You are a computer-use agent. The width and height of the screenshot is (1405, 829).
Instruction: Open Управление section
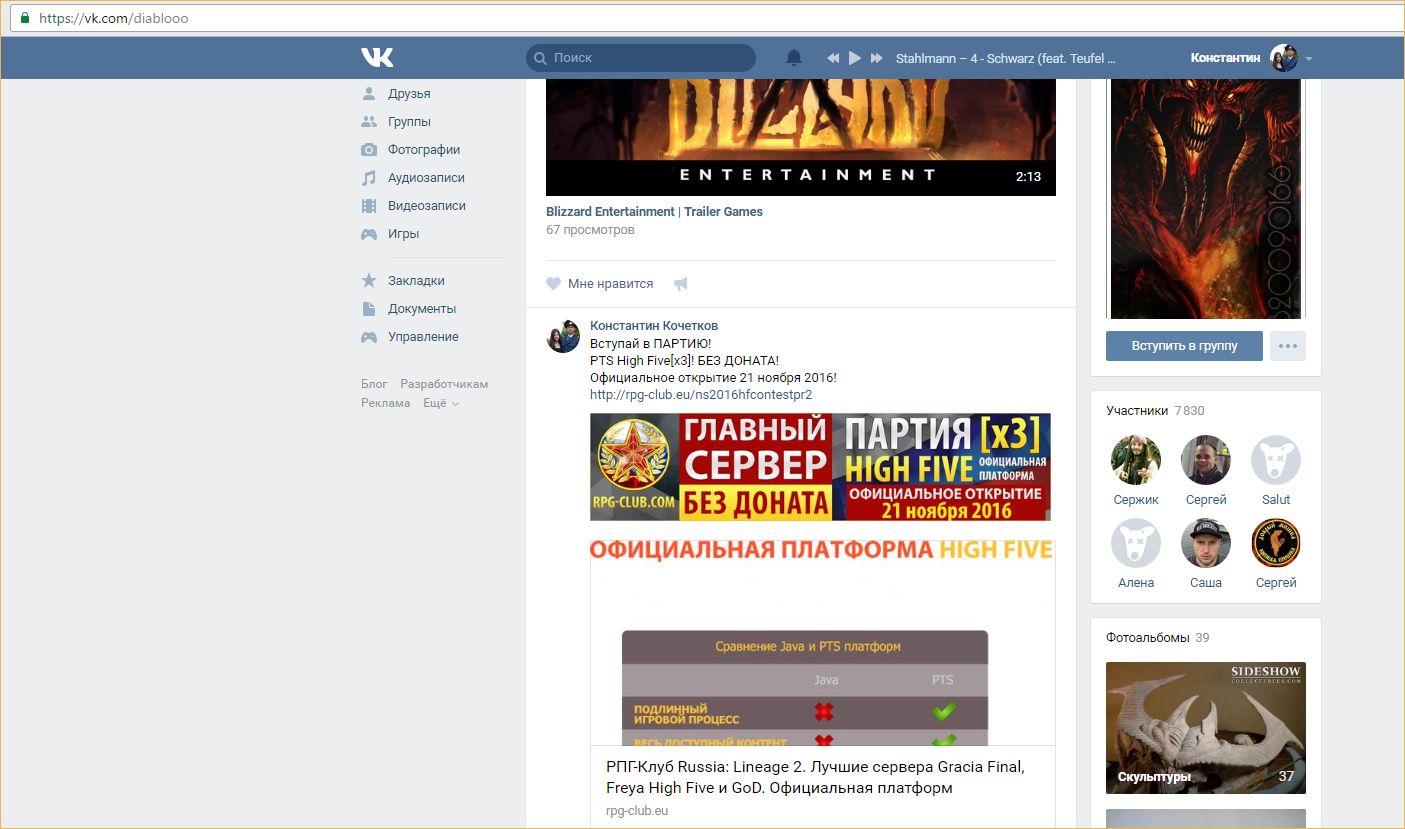423,337
